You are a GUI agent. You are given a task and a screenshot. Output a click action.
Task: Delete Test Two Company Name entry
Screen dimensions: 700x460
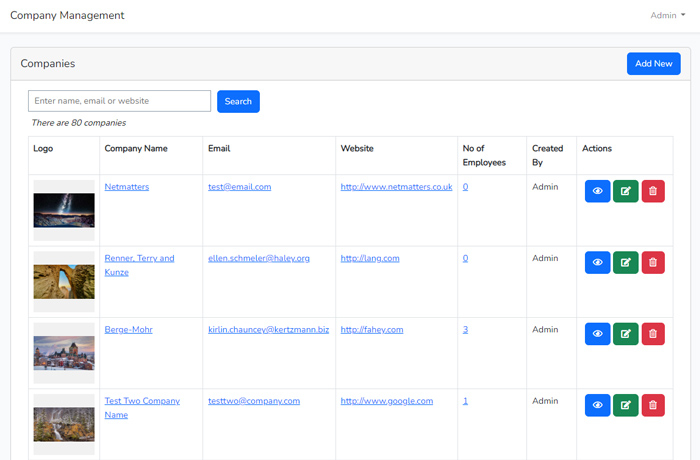tap(652, 405)
